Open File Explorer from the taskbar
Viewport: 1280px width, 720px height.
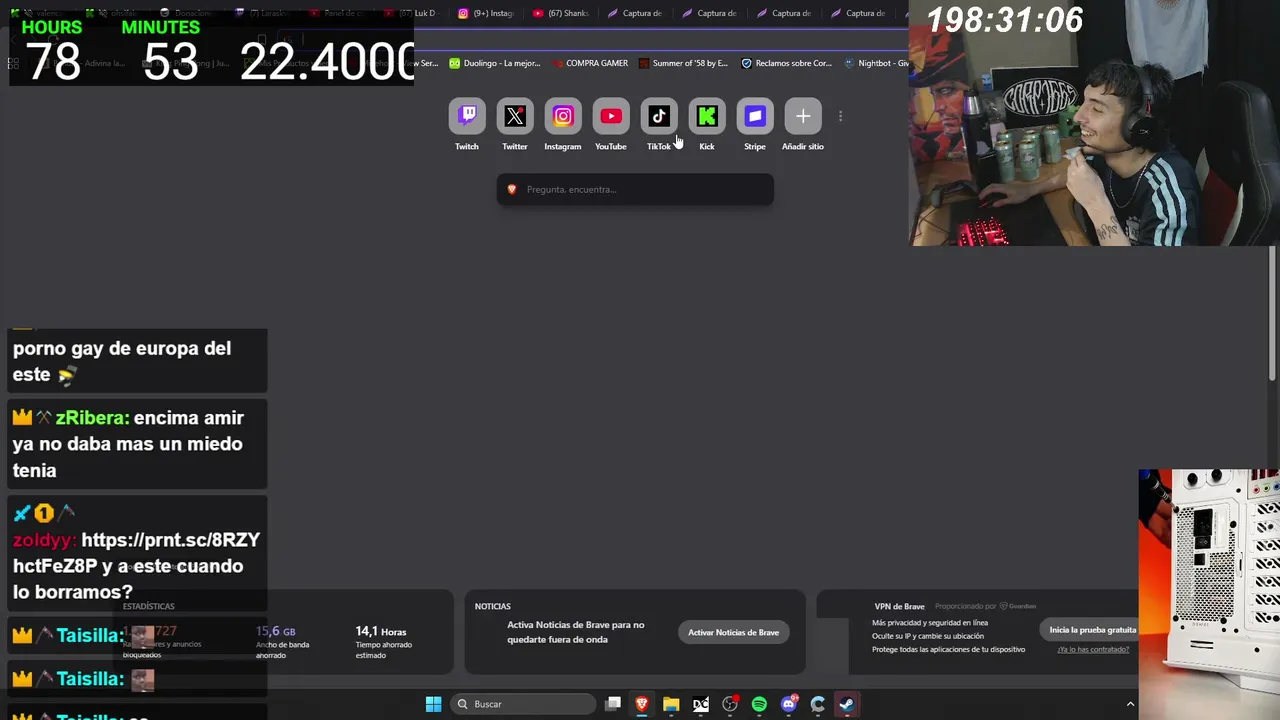tap(671, 704)
